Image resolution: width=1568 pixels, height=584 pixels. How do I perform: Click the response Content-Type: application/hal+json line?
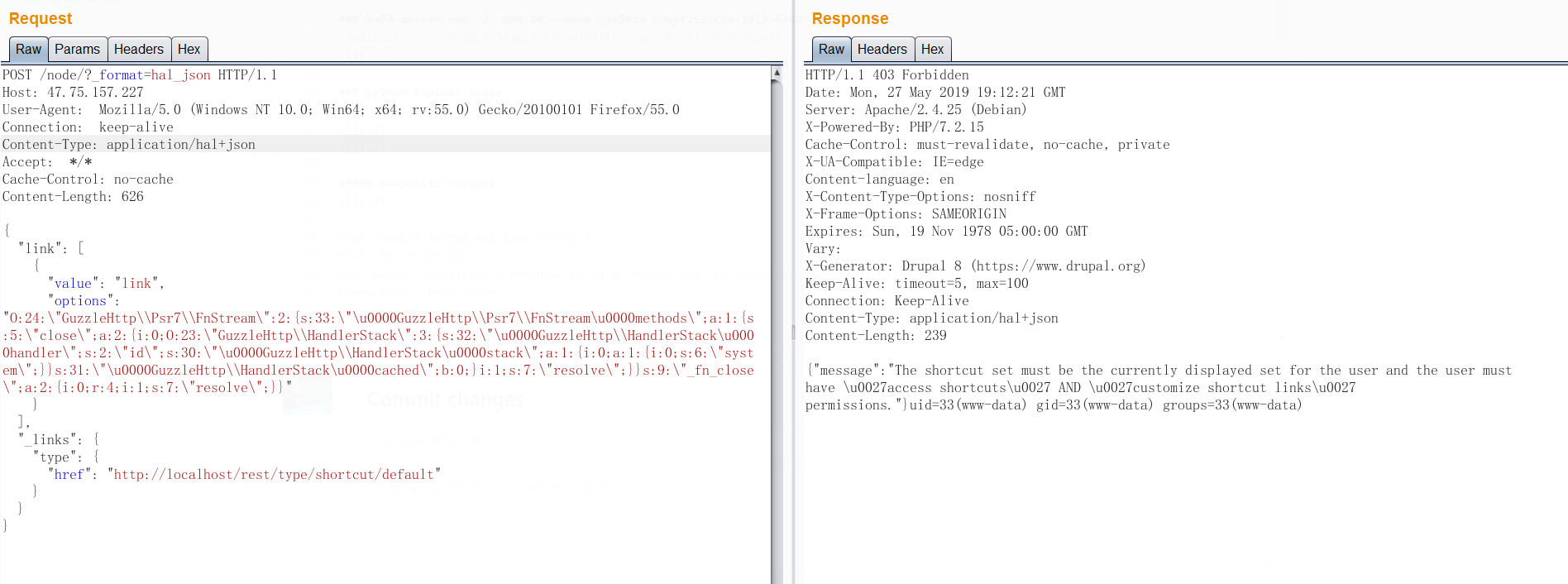[932, 318]
